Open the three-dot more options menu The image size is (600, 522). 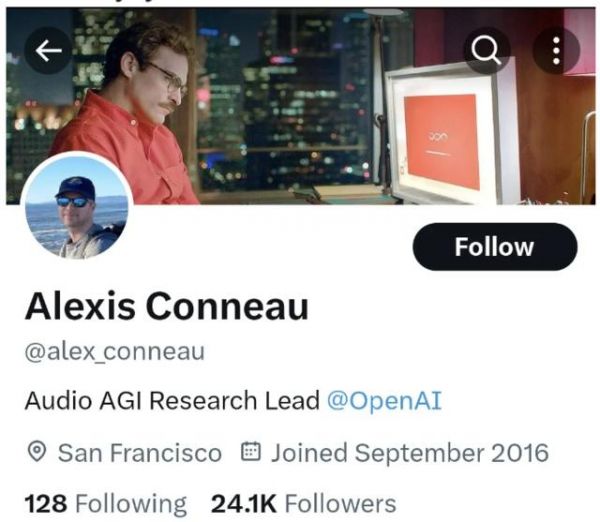[x=556, y=51]
